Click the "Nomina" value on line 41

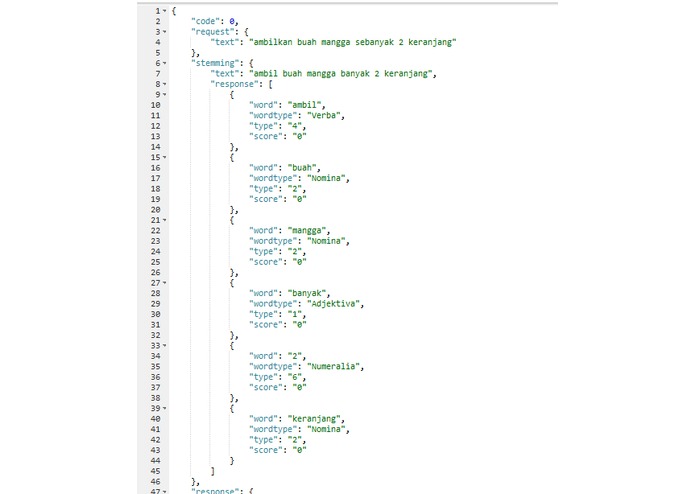(x=326, y=429)
